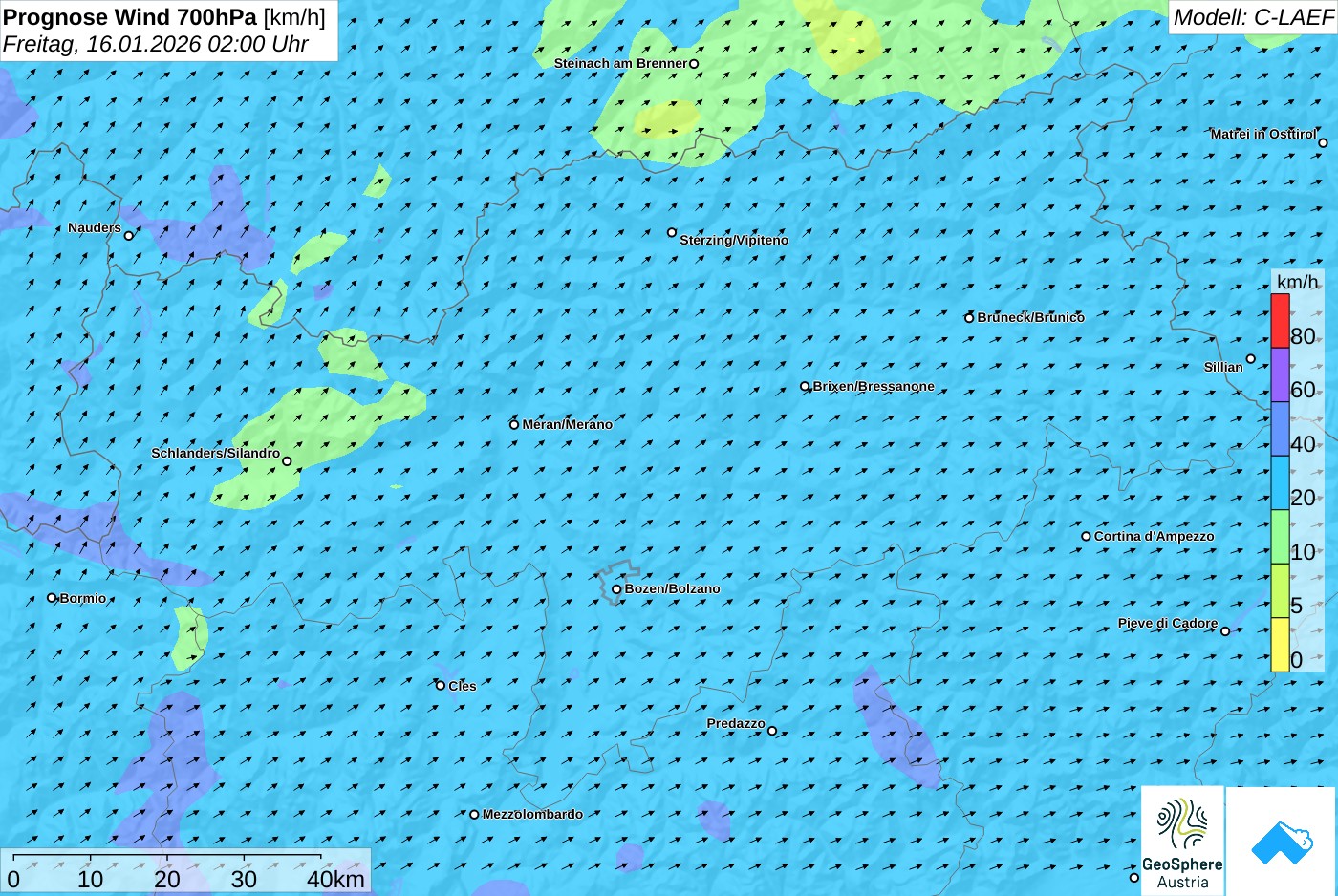Click the 'Pieve di Cadore' place name
1338x896 pixels.
pos(1168,623)
